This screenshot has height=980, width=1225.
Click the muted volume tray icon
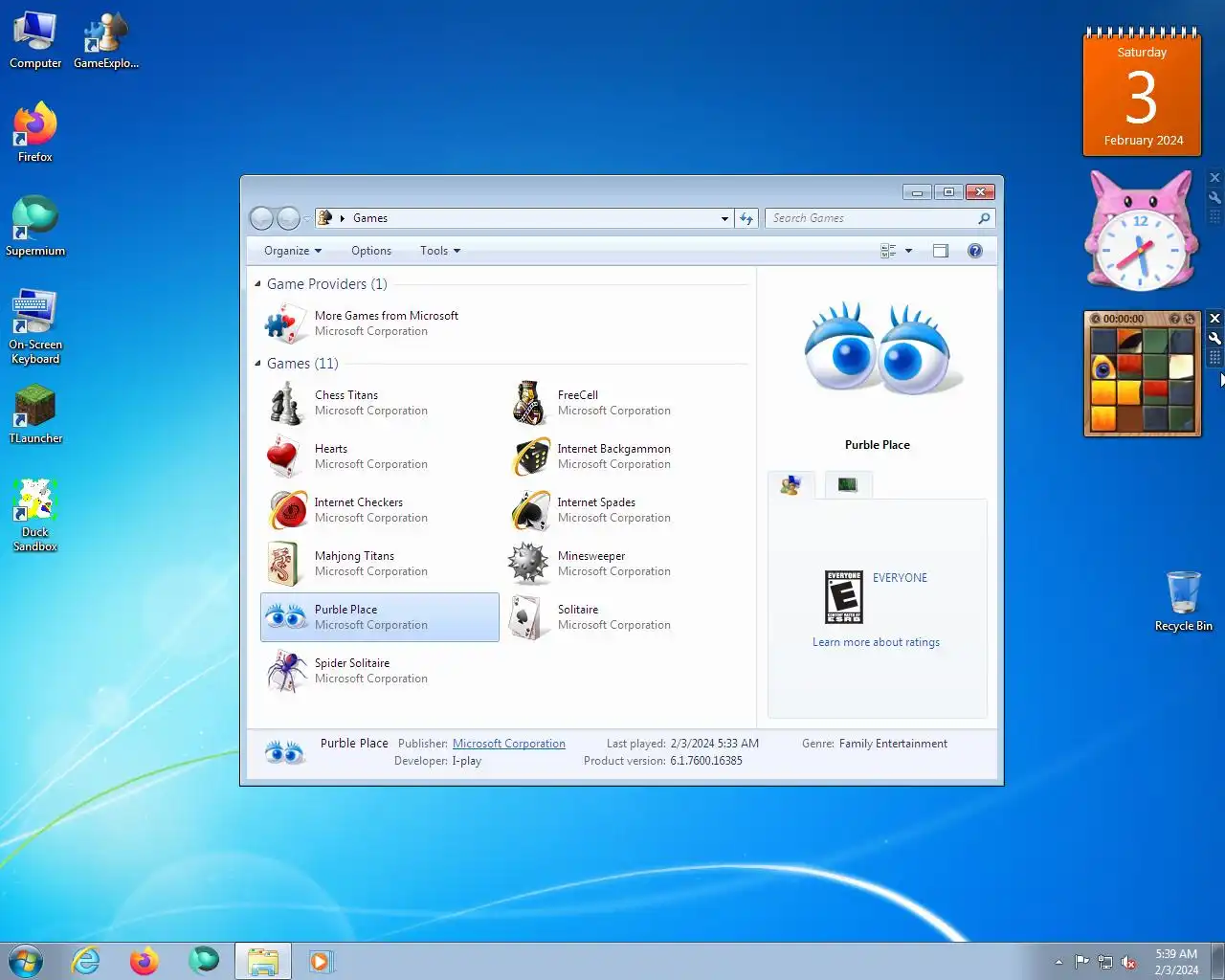(1128, 962)
